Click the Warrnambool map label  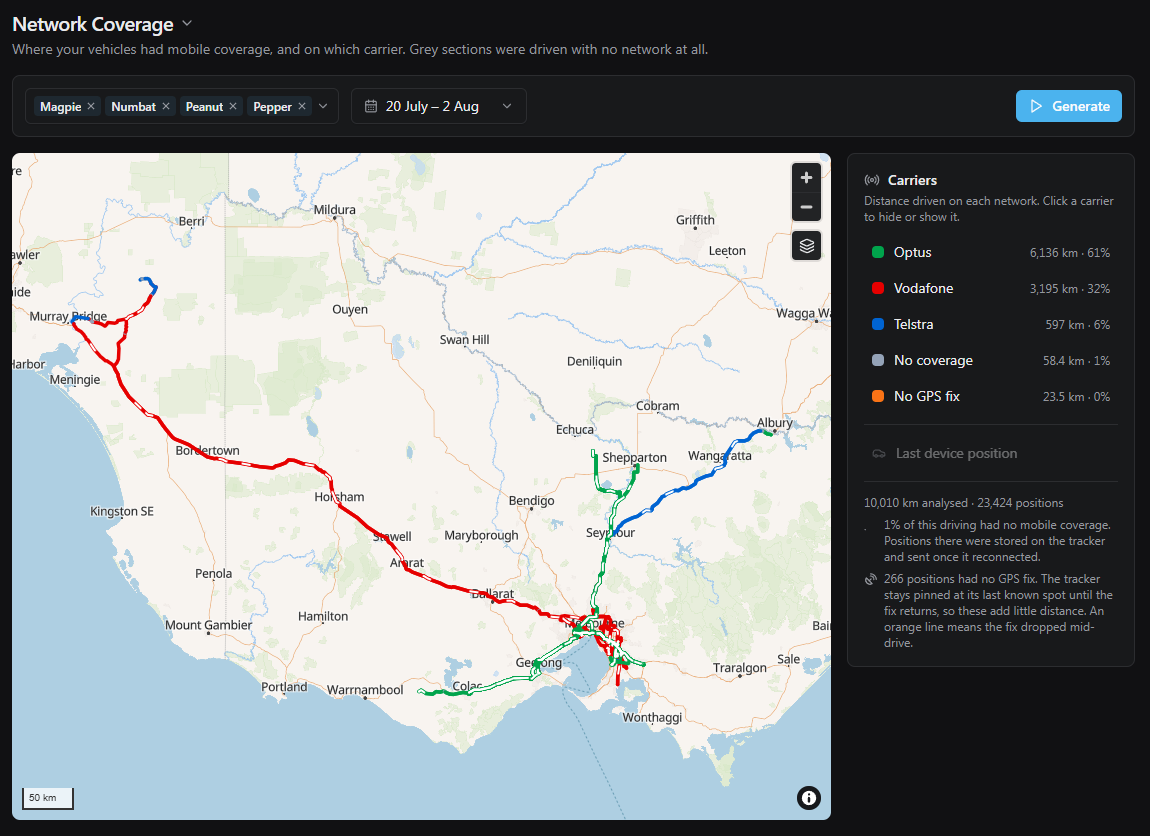pos(365,690)
